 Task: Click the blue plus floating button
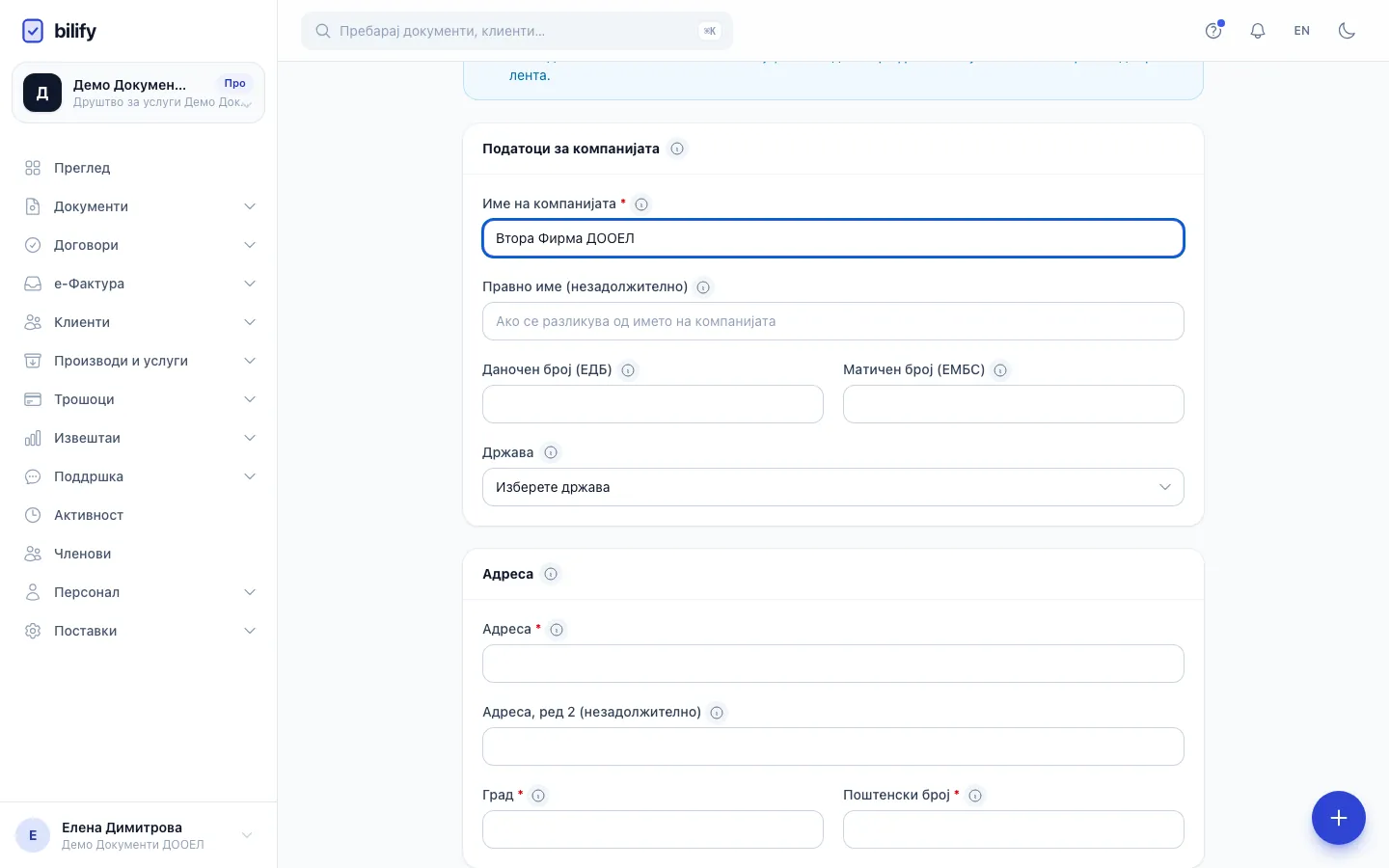pyautogui.click(x=1339, y=818)
